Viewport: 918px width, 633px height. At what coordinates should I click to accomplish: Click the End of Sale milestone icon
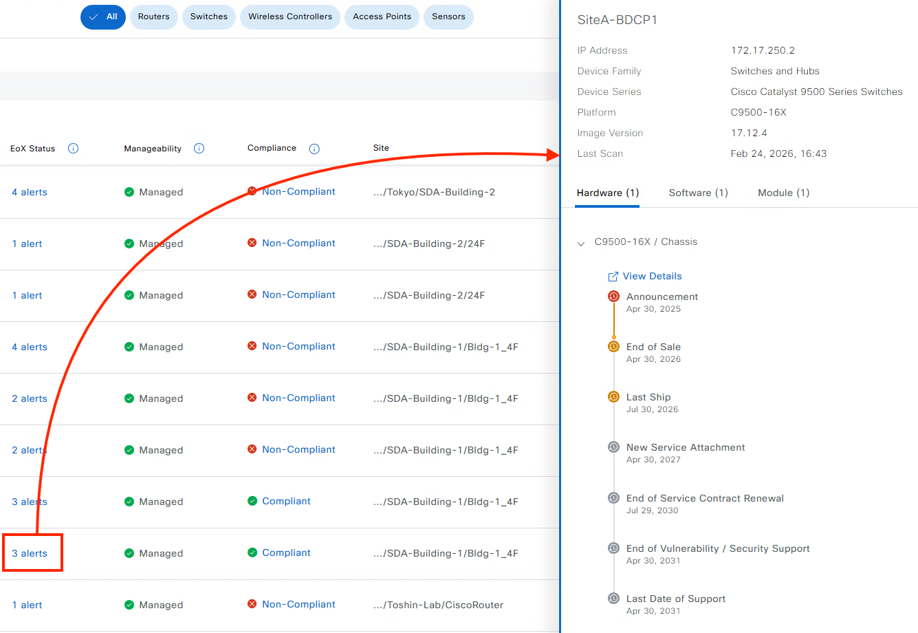point(613,347)
